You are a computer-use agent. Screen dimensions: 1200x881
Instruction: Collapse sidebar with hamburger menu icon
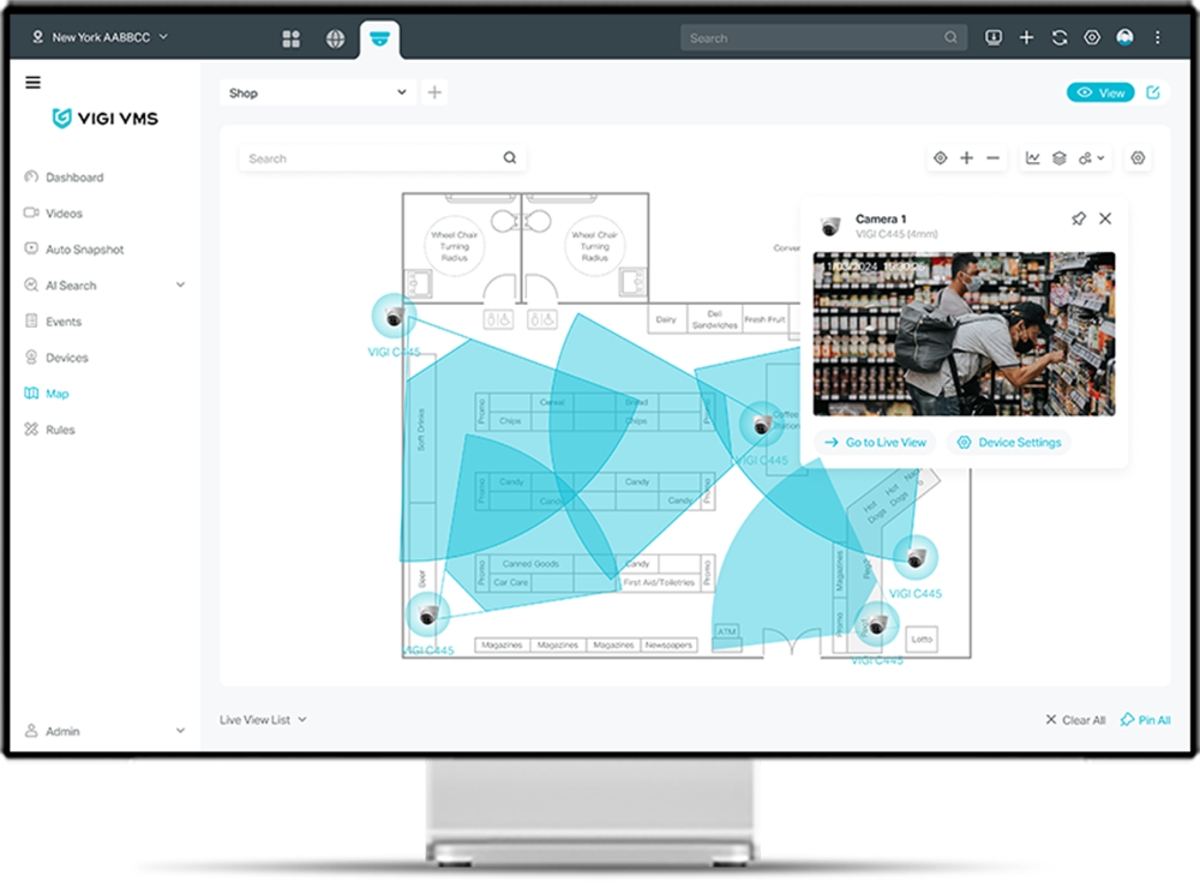point(33,83)
